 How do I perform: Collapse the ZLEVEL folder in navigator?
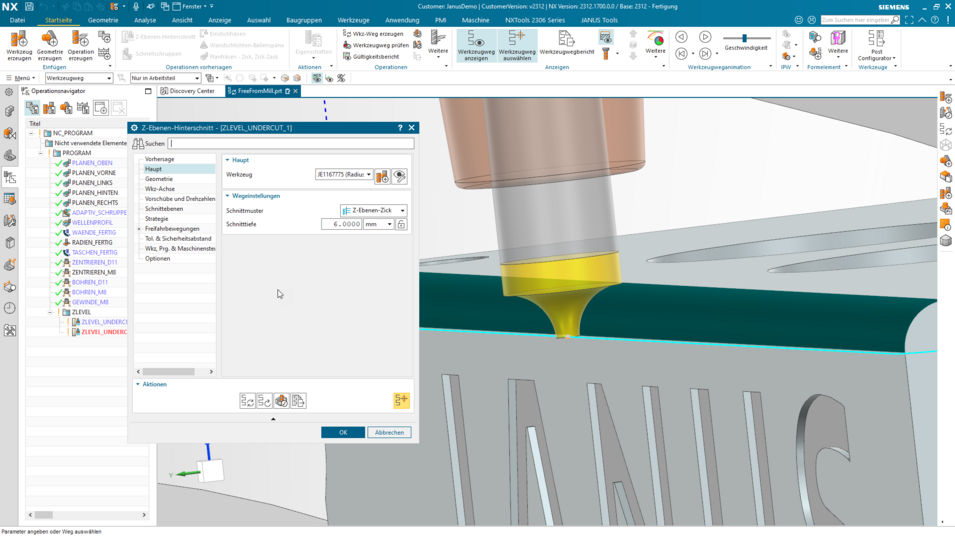click(x=51, y=312)
